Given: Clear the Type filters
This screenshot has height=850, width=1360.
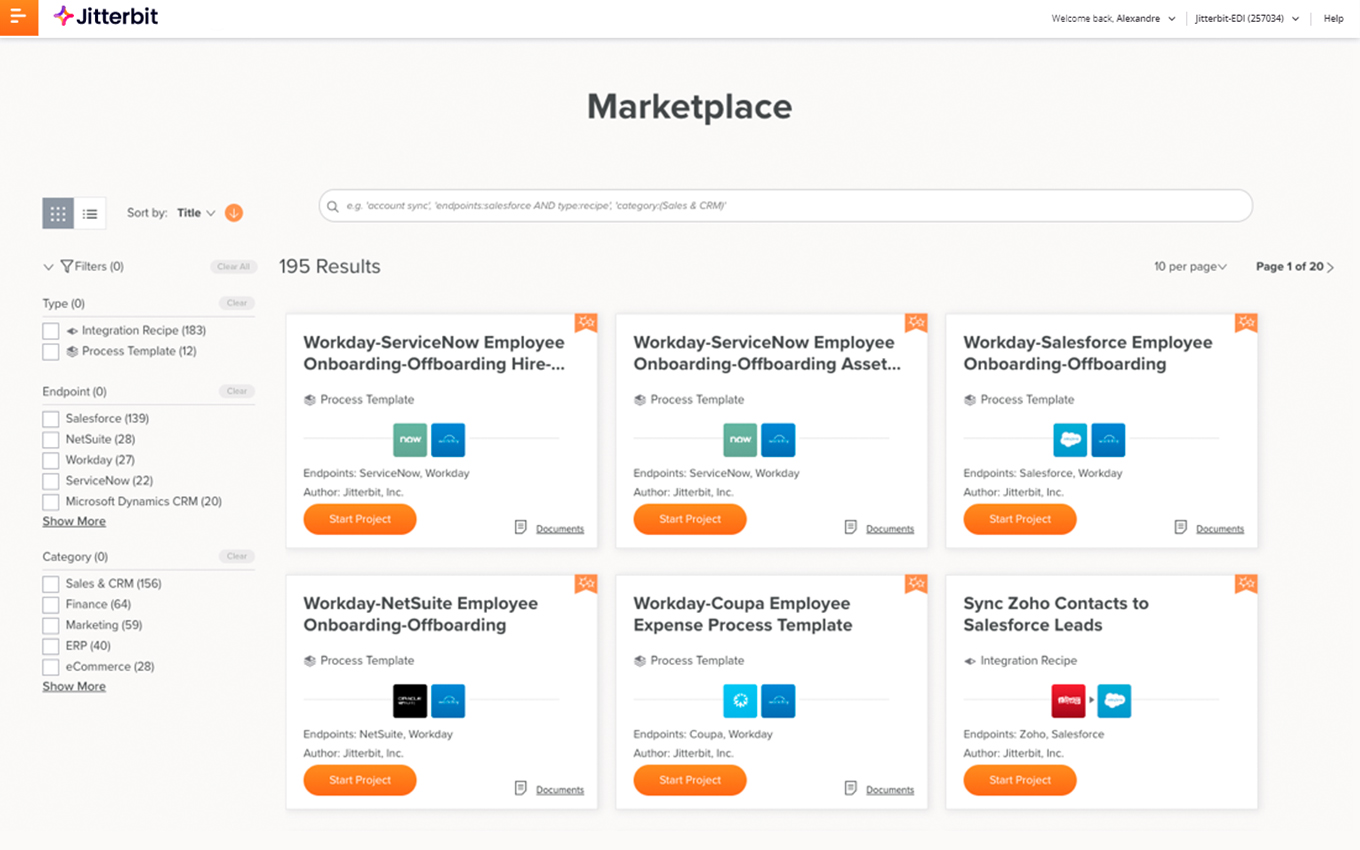Looking at the screenshot, I should tap(237, 303).
